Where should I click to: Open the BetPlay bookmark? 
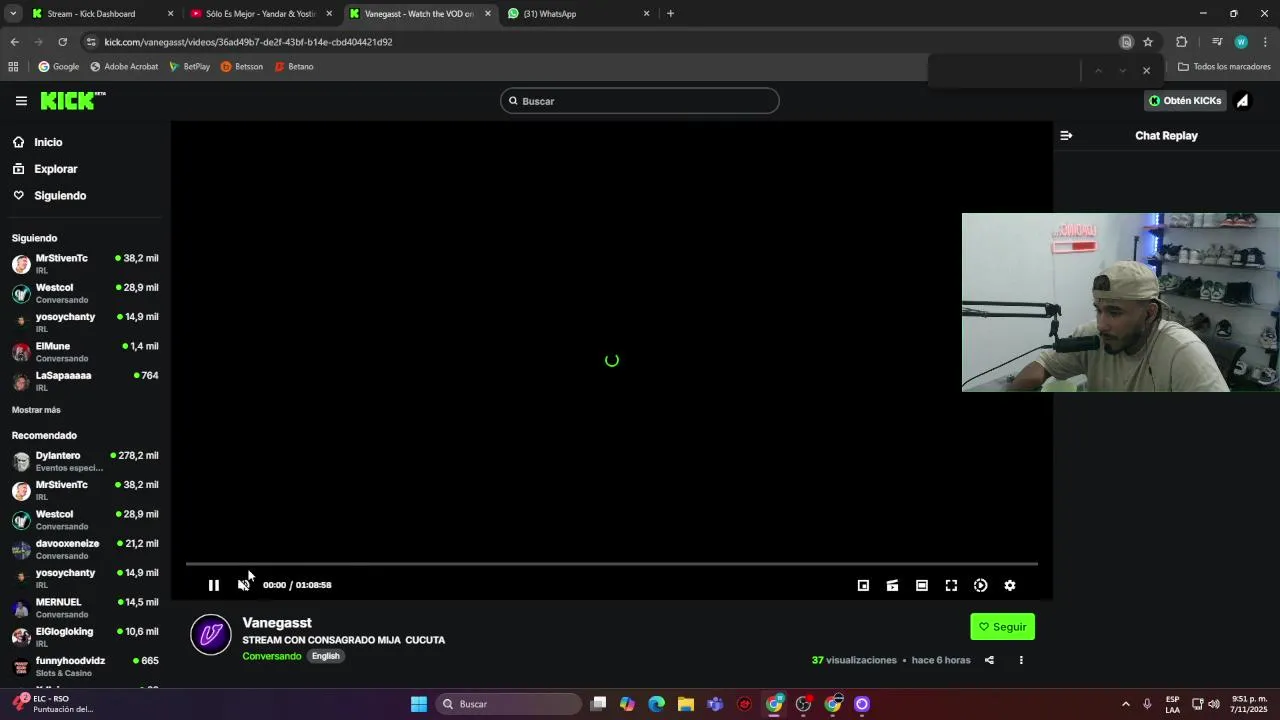click(x=189, y=67)
